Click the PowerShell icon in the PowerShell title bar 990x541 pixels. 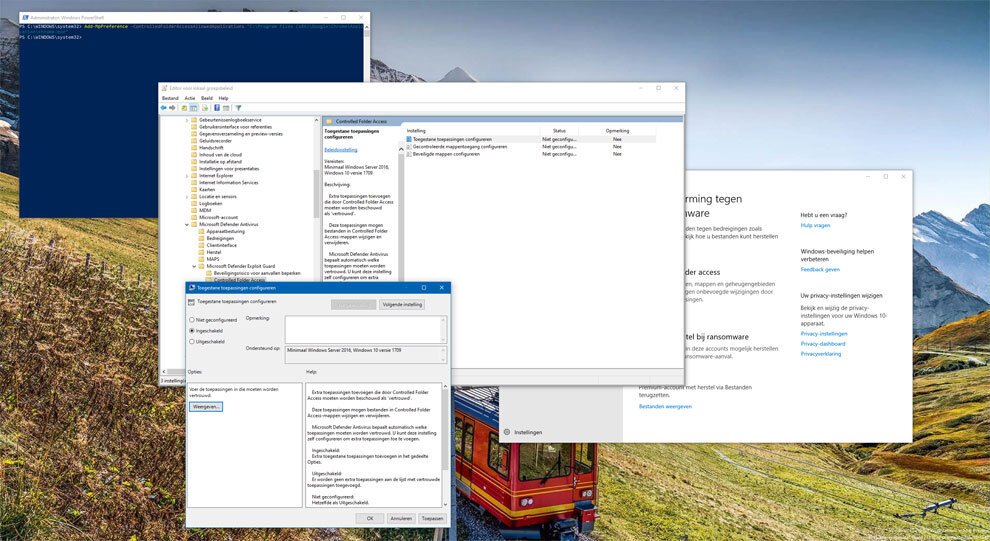pyautogui.click(x=25, y=18)
